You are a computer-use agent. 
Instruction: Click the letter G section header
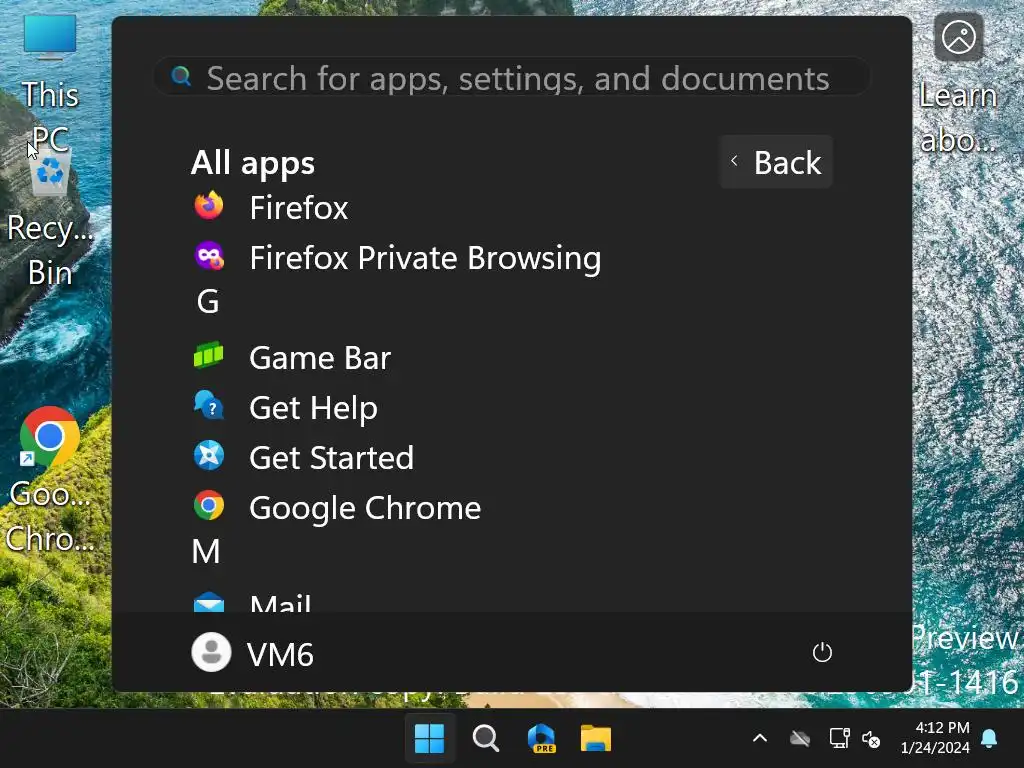point(208,302)
